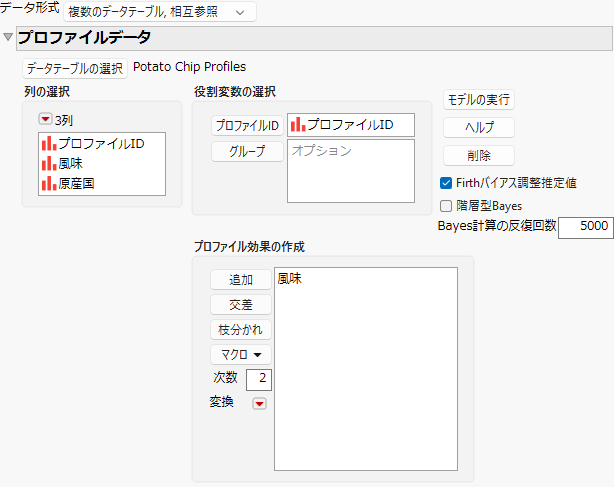Click the 削除 button

479,155
